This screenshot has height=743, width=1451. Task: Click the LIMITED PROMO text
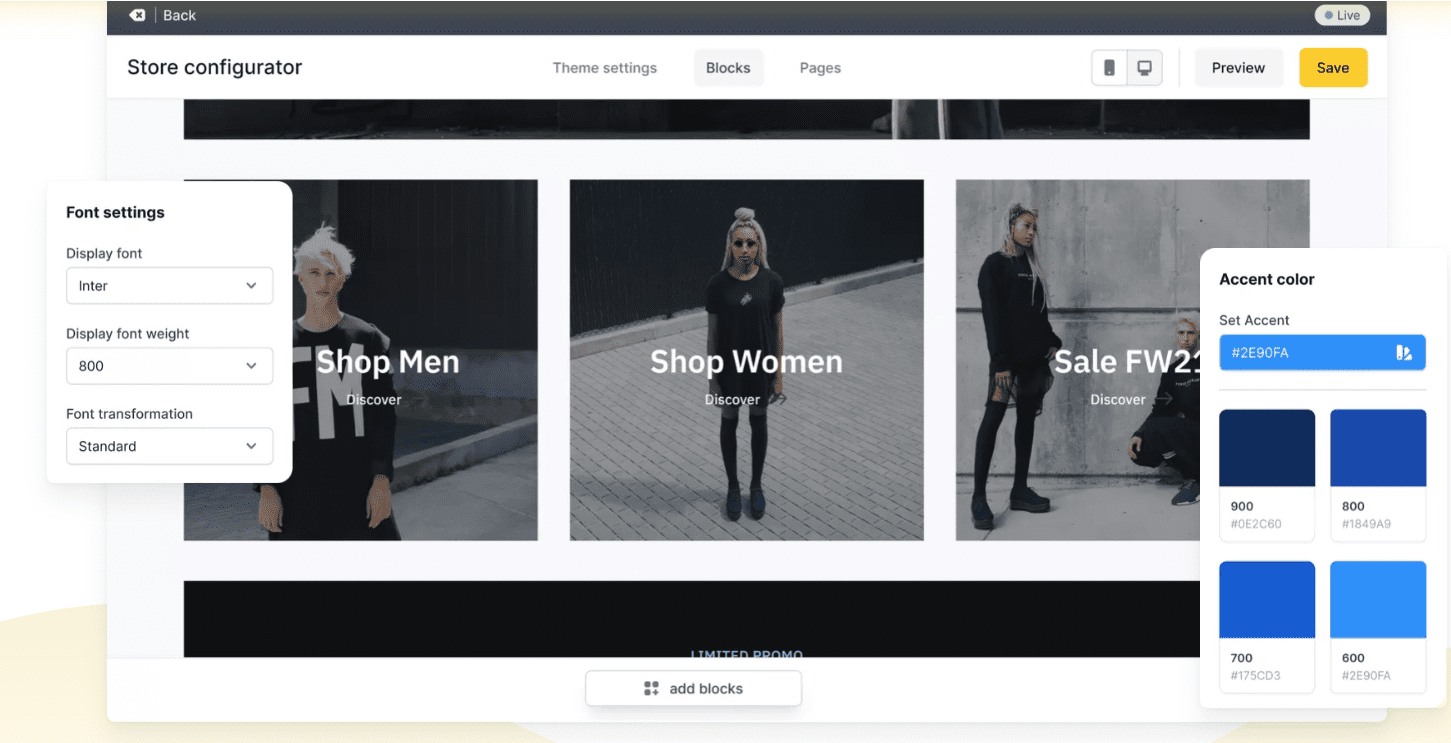tap(747, 654)
